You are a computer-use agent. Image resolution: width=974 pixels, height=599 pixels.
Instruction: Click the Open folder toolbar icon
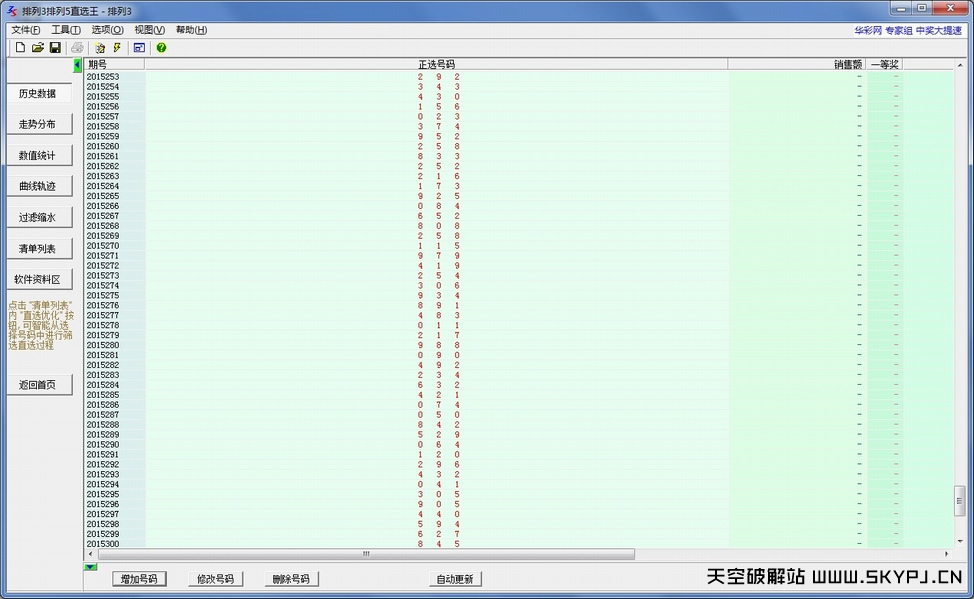coord(38,48)
